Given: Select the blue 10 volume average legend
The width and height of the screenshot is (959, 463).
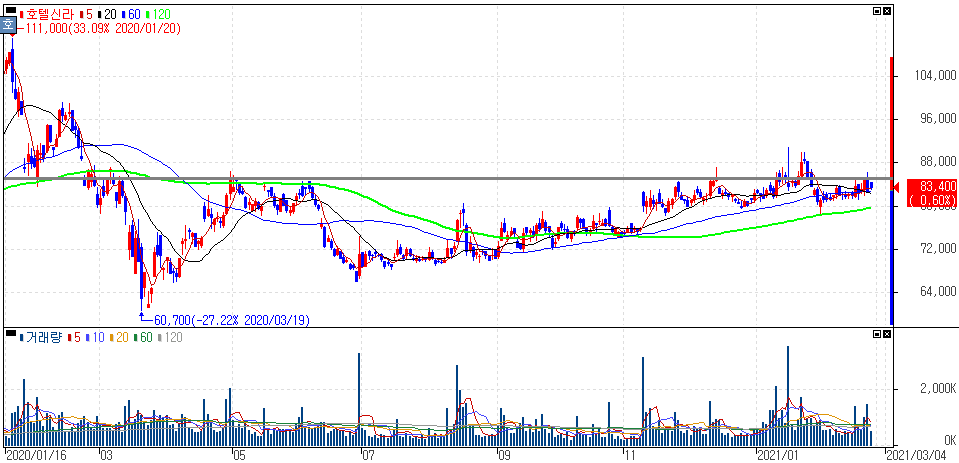Looking at the screenshot, I should tap(96, 337).
